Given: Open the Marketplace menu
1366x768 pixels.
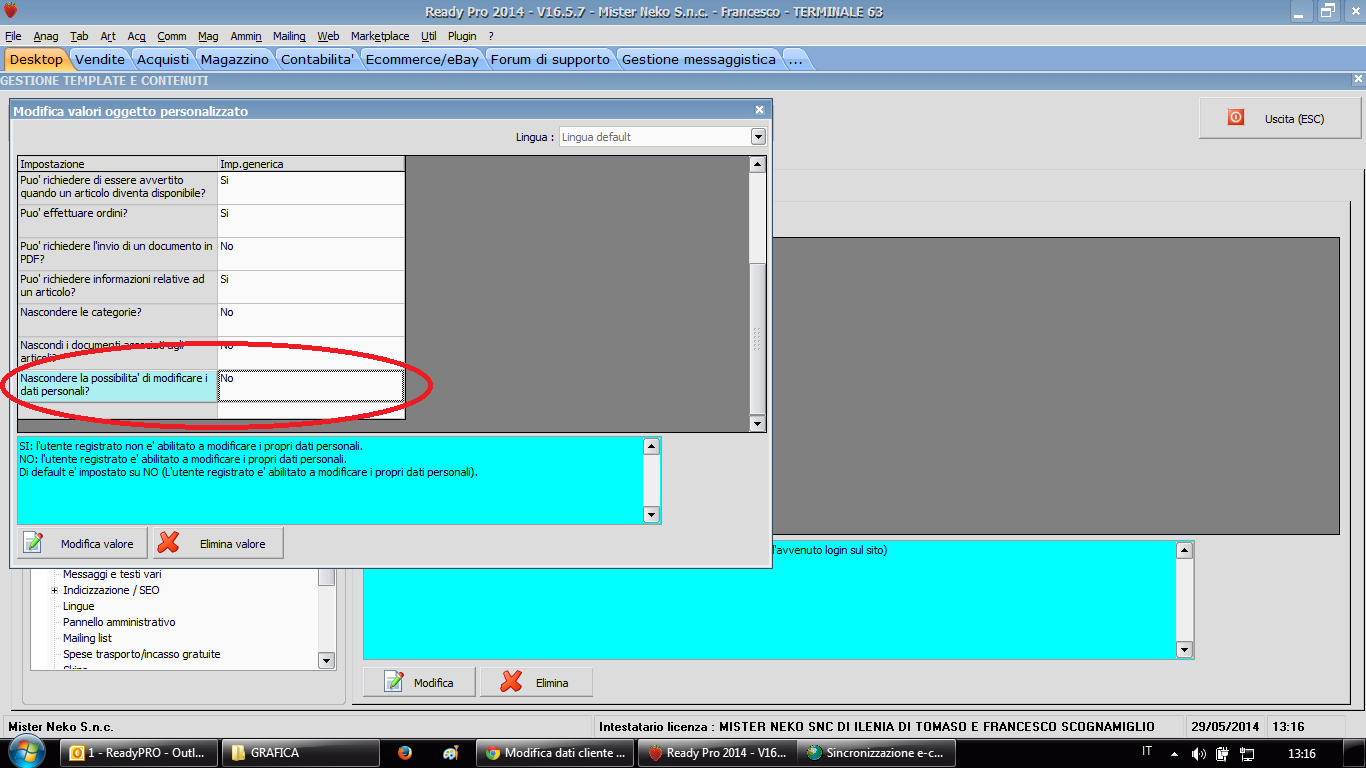Looking at the screenshot, I should pos(380,36).
